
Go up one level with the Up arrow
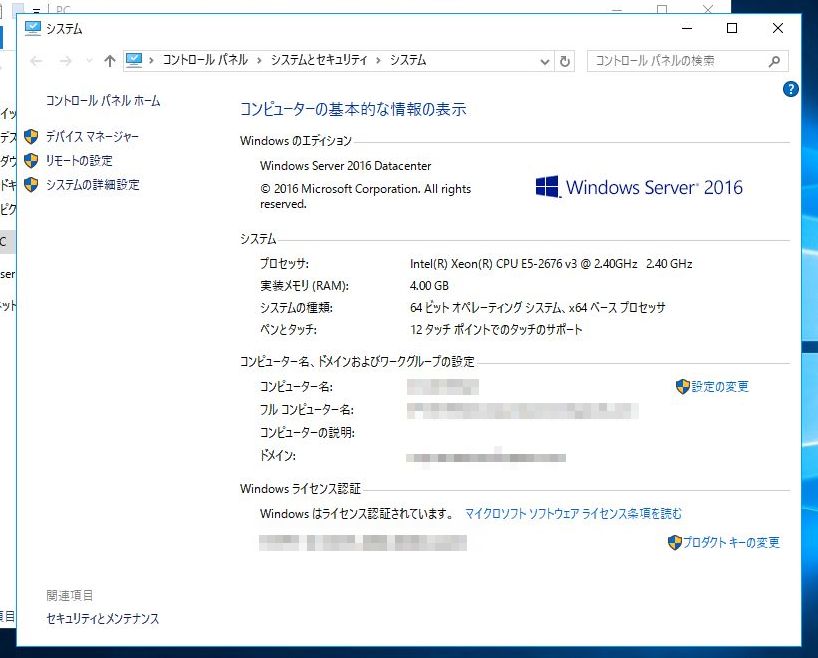click(x=110, y=61)
